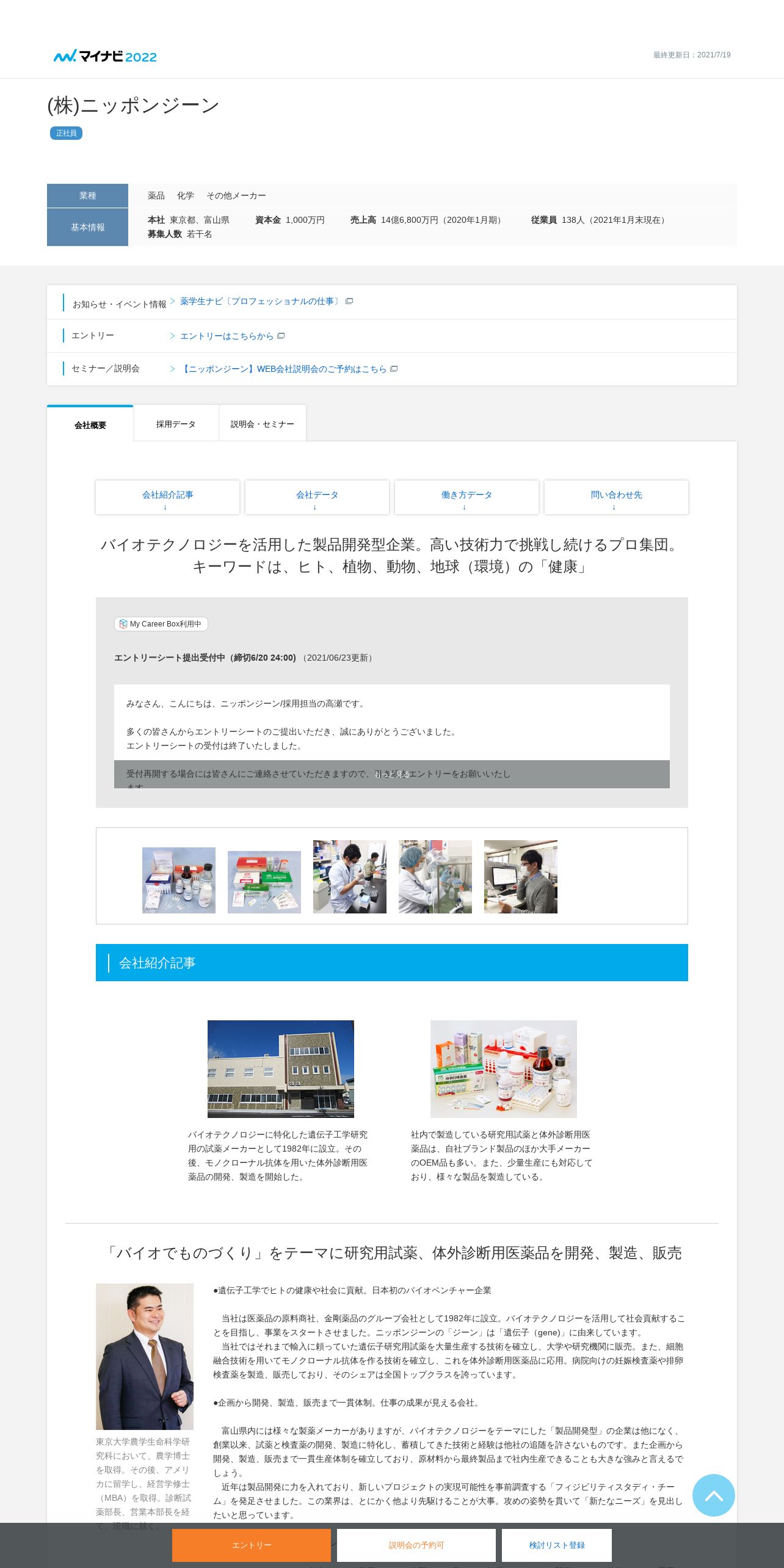Screen dimensions: 784x1568
Task: Click external-link icon beside 薬学生ナビ link
Action: (349, 301)
